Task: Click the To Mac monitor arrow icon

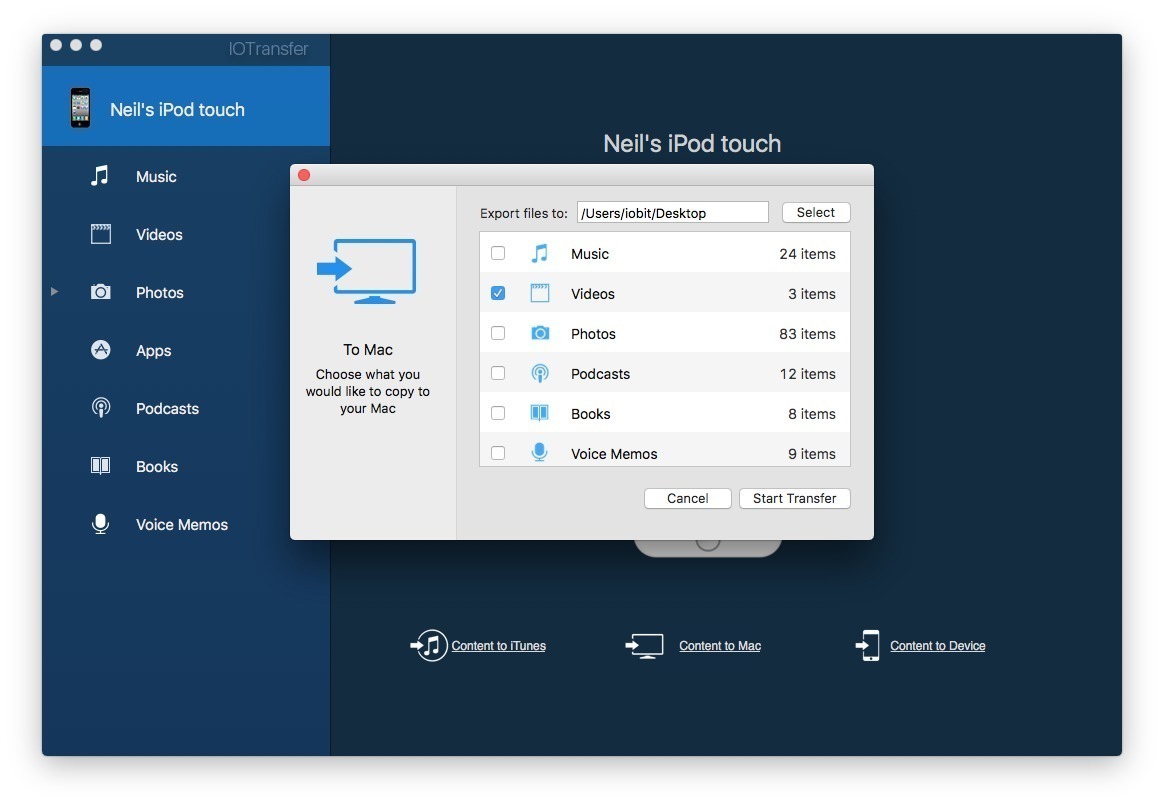Action: (367, 271)
